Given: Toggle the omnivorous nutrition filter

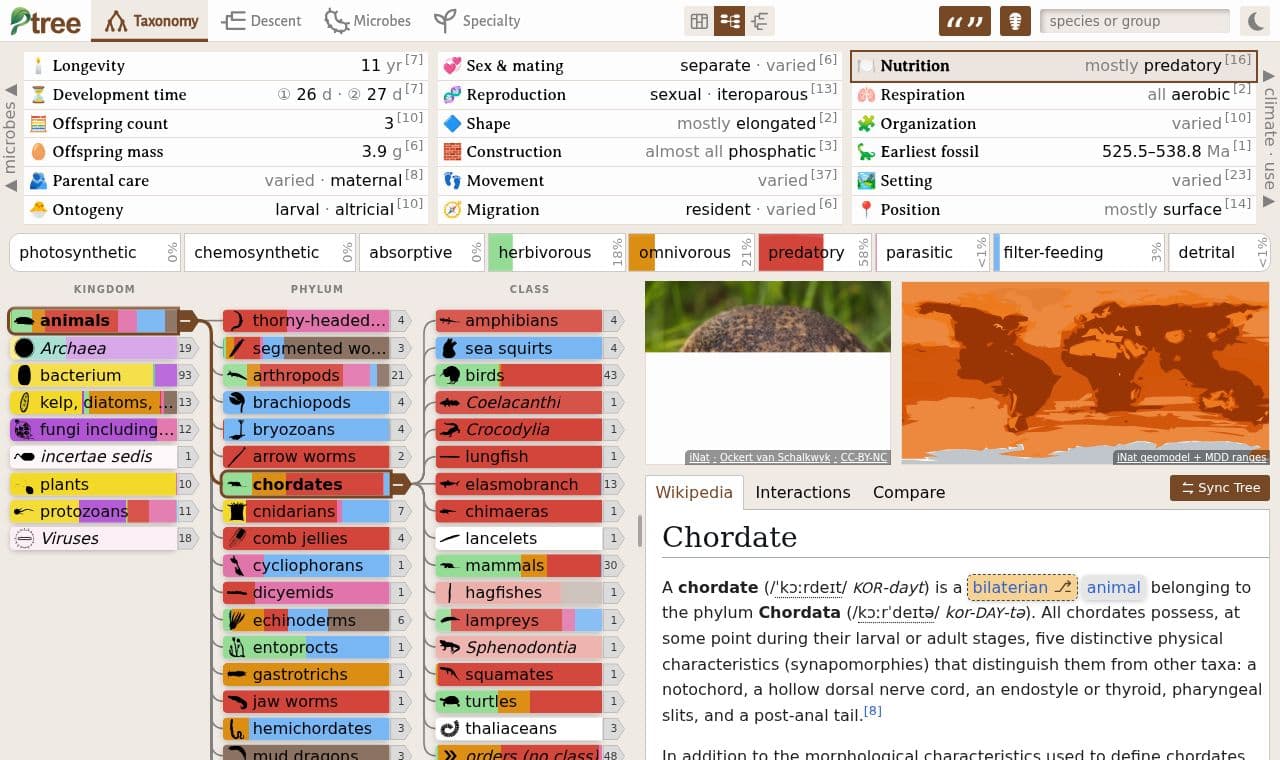Looking at the screenshot, I should (690, 253).
